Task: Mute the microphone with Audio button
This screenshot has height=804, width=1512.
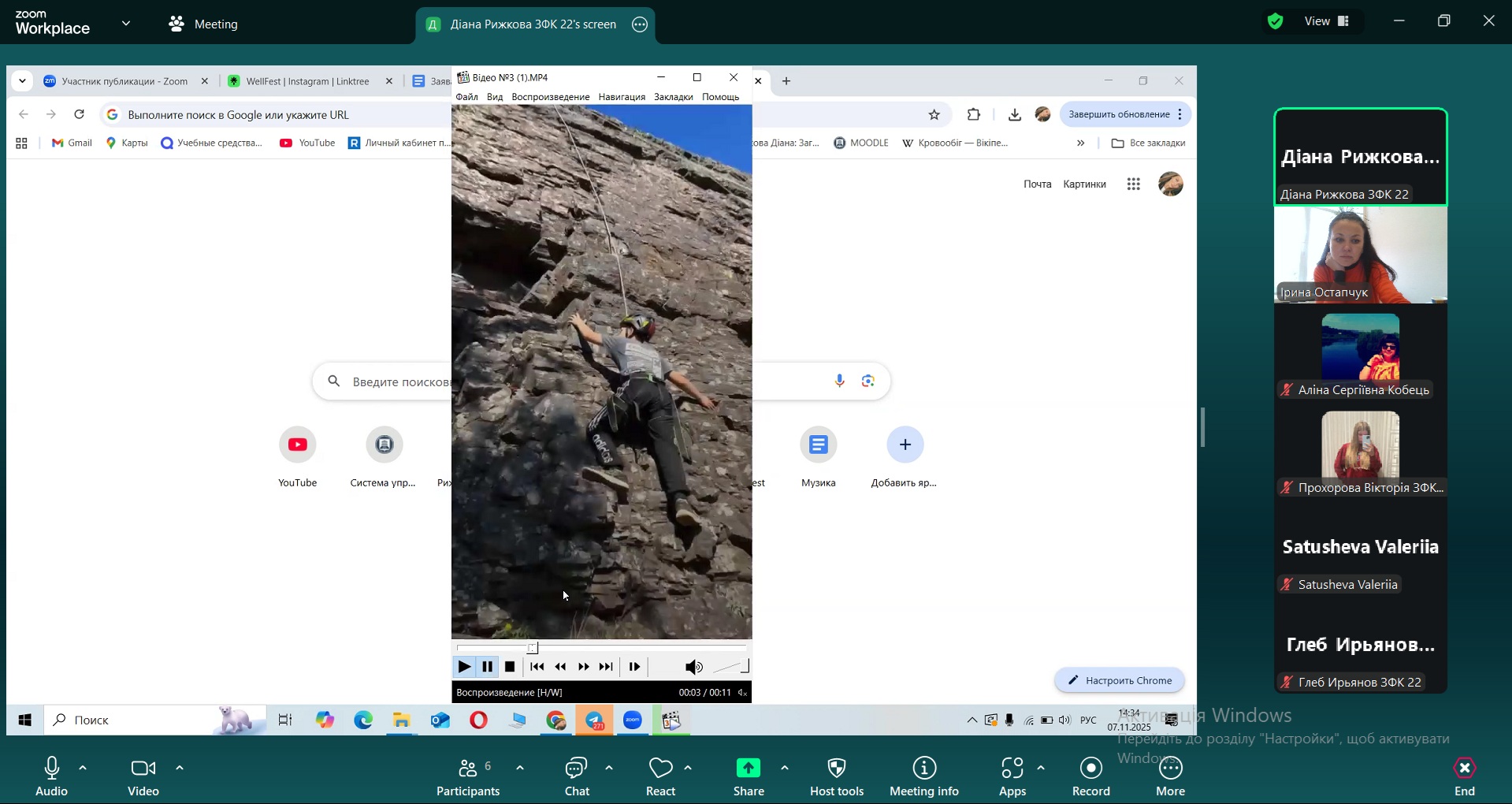Action: (x=52, y=769)
